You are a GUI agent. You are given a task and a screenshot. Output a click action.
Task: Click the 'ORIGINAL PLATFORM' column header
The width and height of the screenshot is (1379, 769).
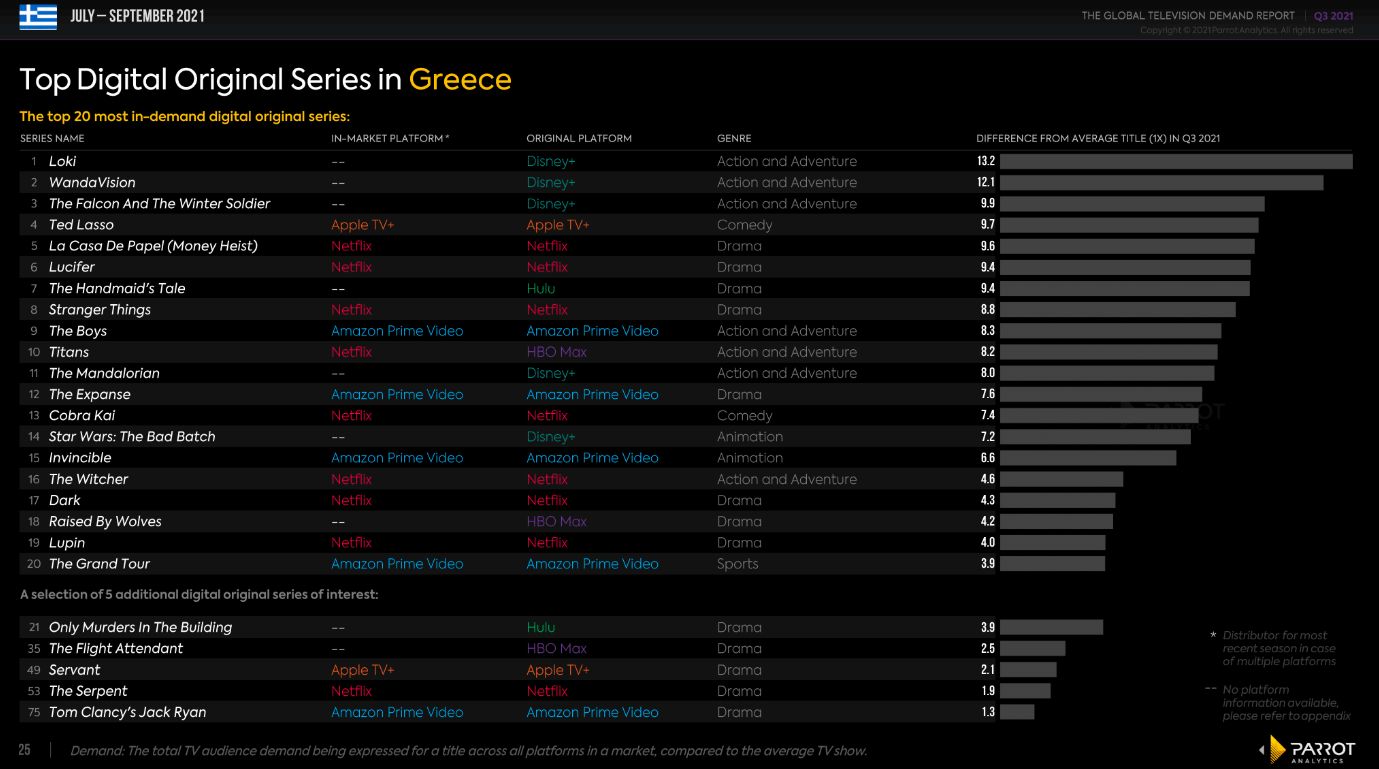(579, 138)
